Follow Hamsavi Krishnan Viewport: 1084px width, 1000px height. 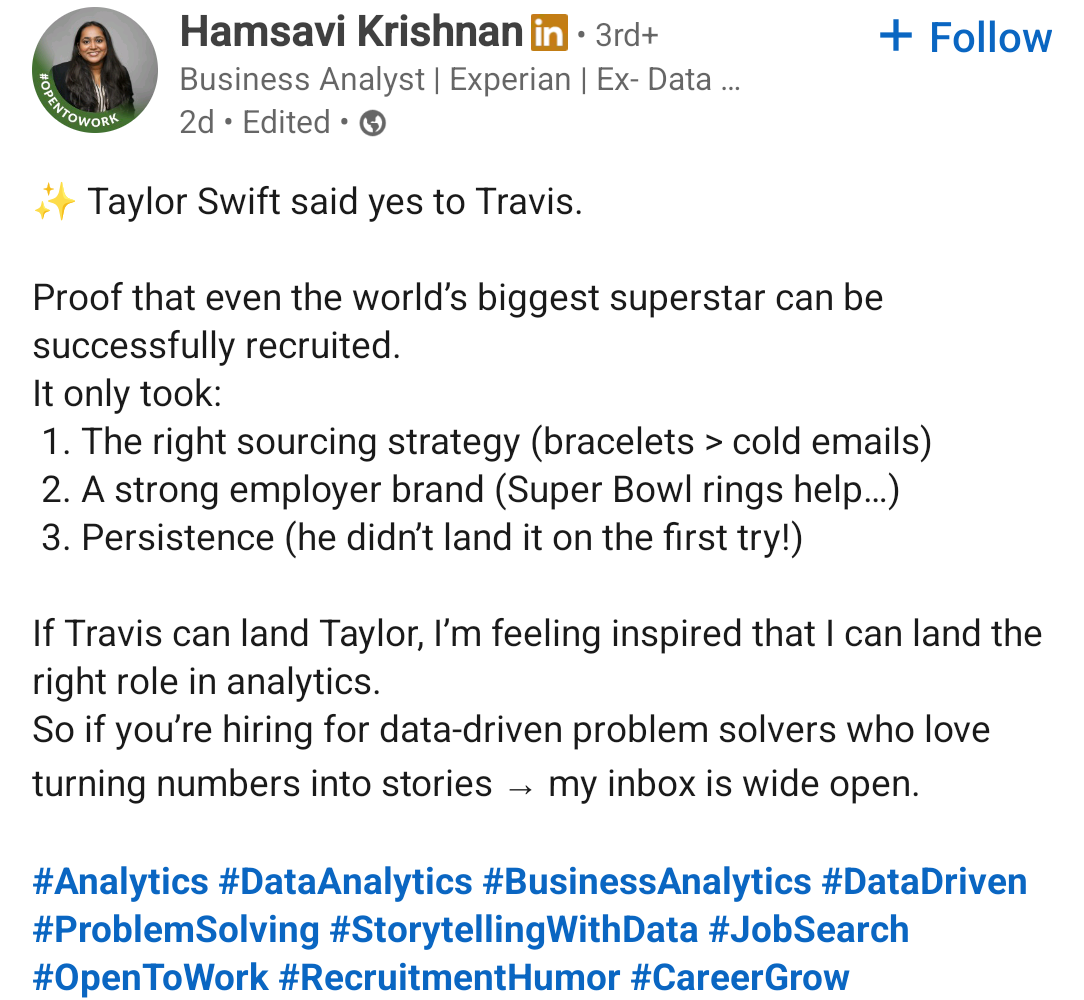click(x=966, y=37)
